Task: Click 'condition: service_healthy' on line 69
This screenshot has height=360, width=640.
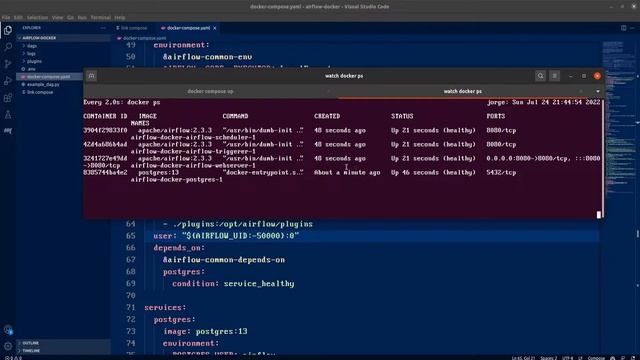Action: (233, 284)
